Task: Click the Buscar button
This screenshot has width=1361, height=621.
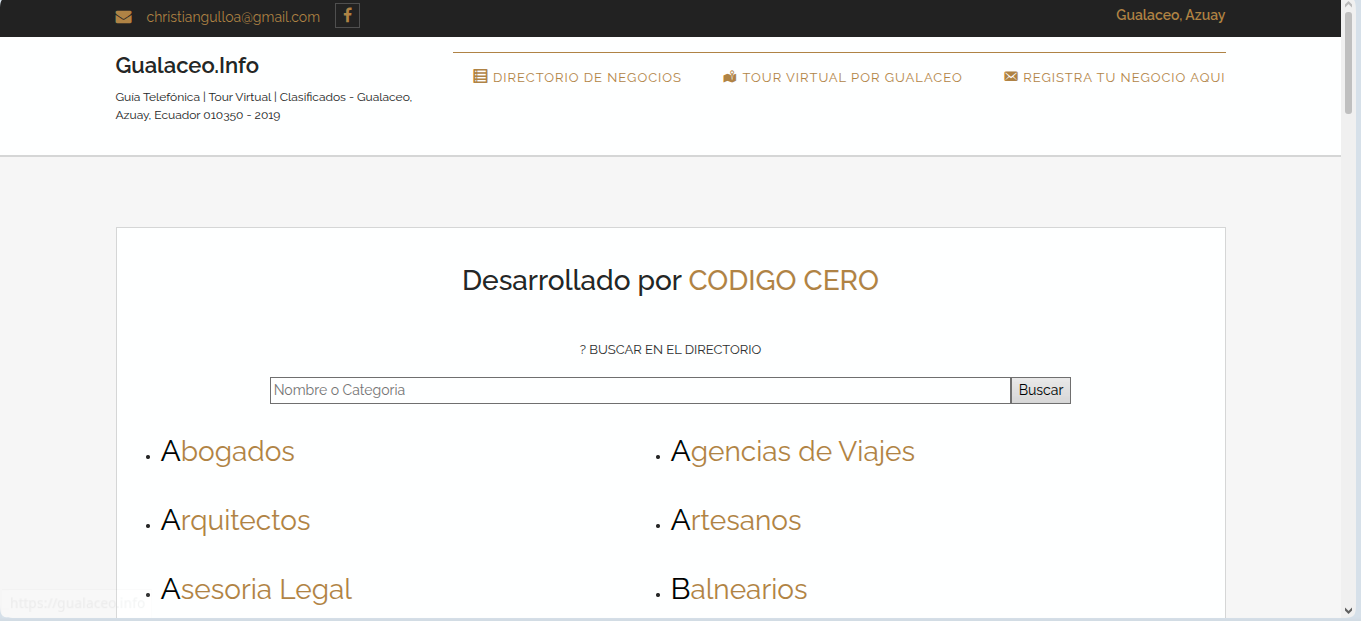Action: 1041,390
